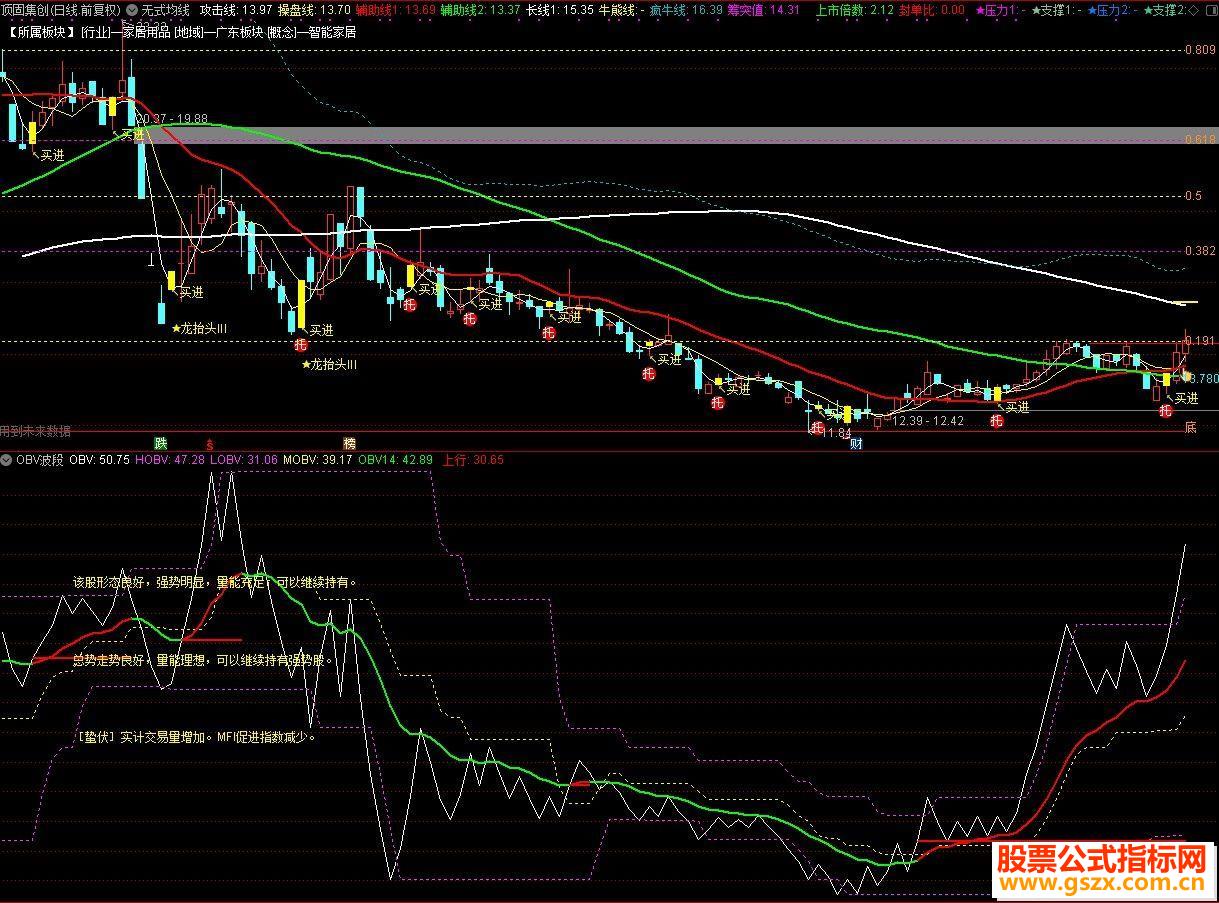Click the ★压力1 label
The width and height of the screenshot is (1219, 903).
[998, 10]
